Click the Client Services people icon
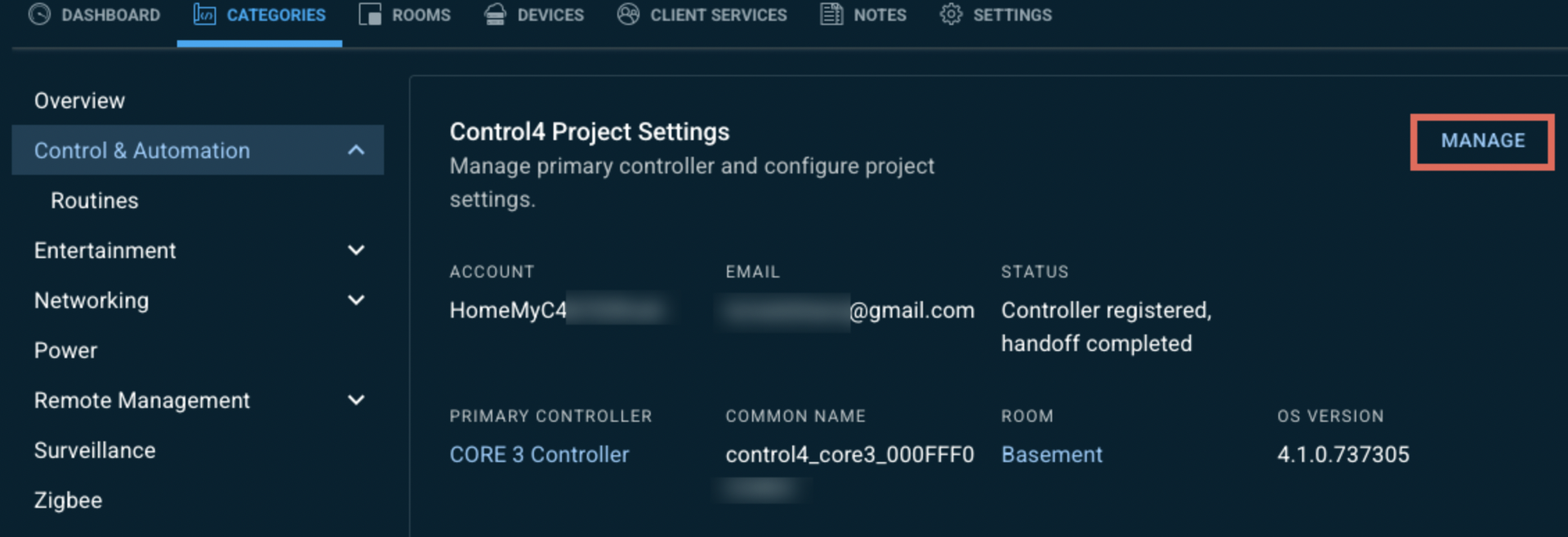This screenshot has width=1568, height=537. 628,15
